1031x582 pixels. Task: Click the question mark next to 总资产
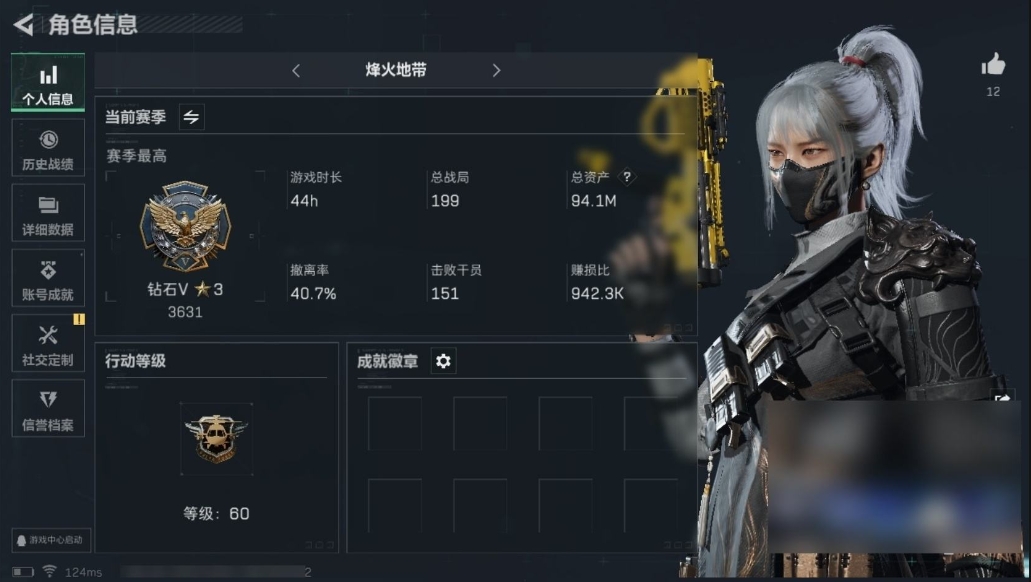(627, 177)
